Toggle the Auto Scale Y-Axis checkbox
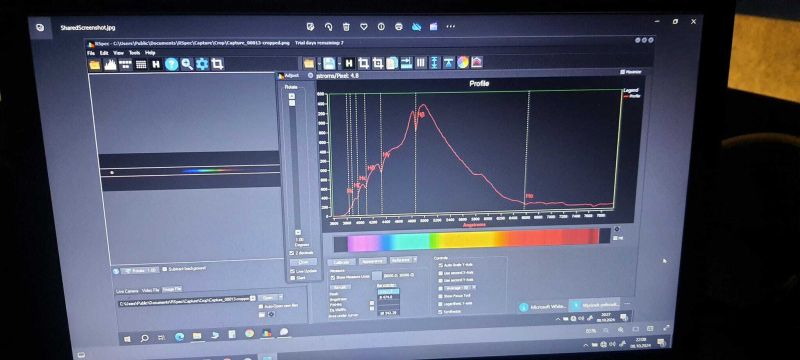The height and width of the screenshot is (360, 800). click(x=440, y=266)
